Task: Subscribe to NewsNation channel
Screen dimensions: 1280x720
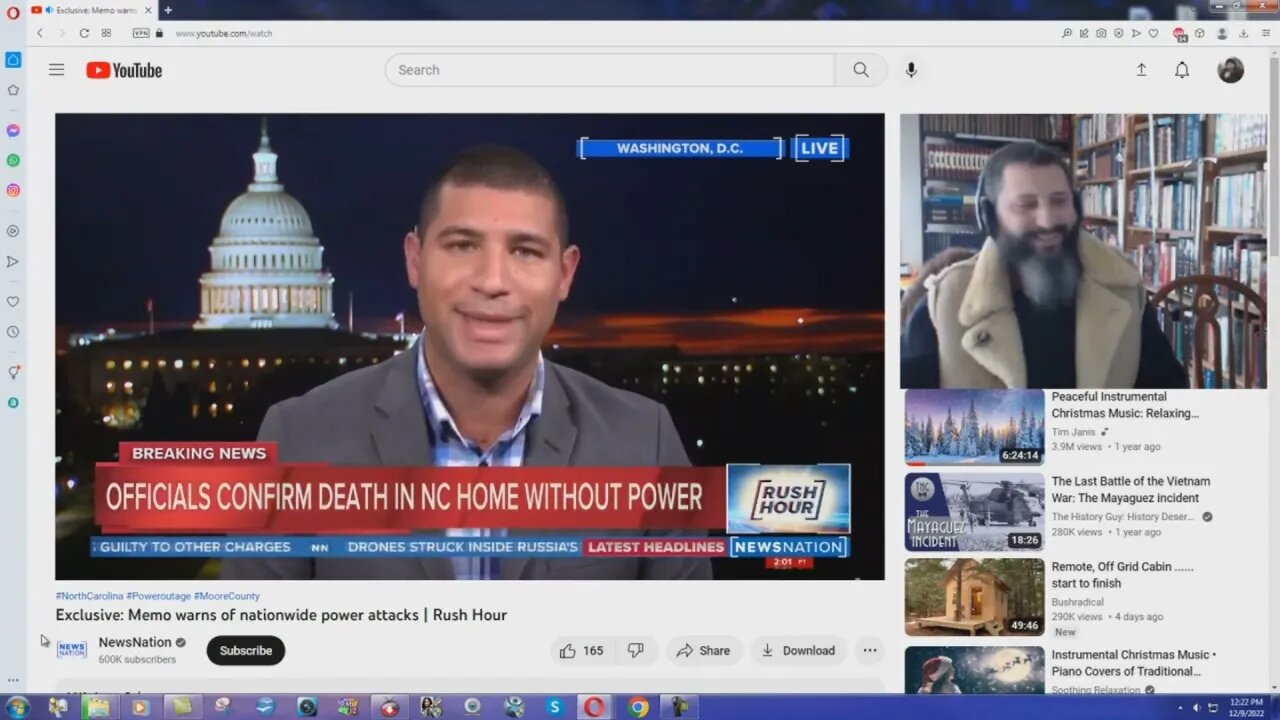Action: (x=246, y=650)
